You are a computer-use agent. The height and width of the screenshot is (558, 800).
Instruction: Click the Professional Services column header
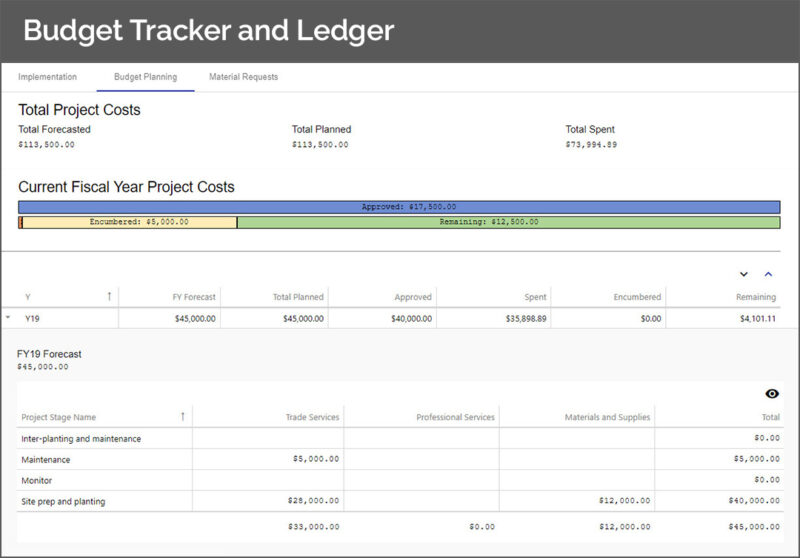tap(455, 417)
